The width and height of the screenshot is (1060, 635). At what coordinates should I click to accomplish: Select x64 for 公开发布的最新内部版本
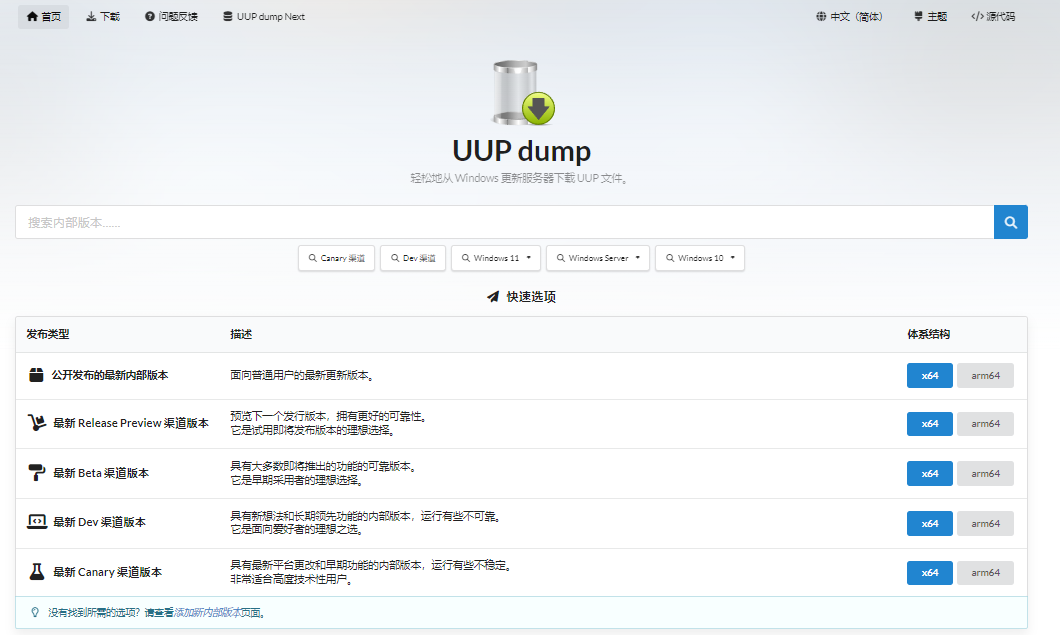pyautogui.click(x=929, y=375)
